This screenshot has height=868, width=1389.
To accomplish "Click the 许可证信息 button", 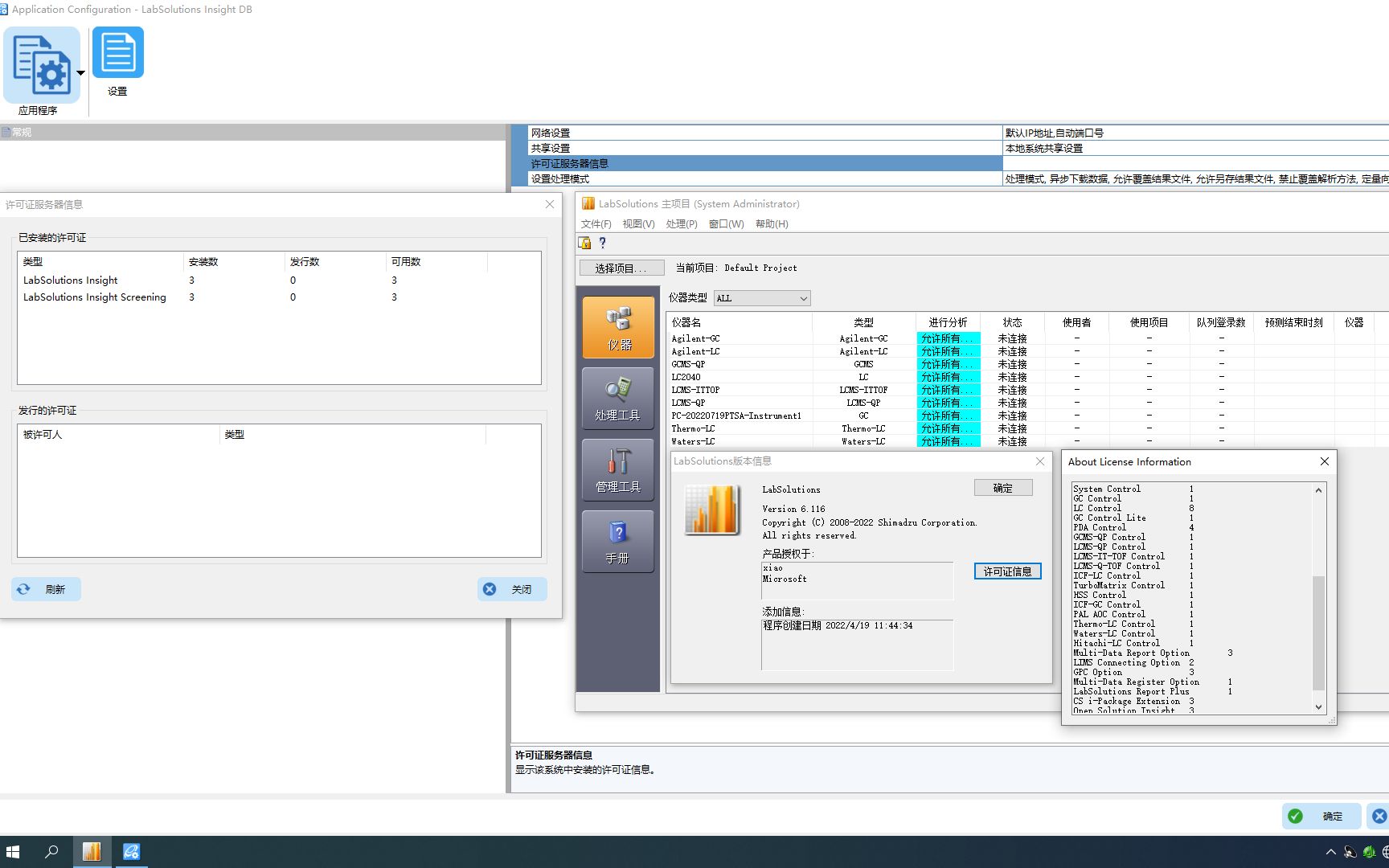I will tap(1008, 571).
